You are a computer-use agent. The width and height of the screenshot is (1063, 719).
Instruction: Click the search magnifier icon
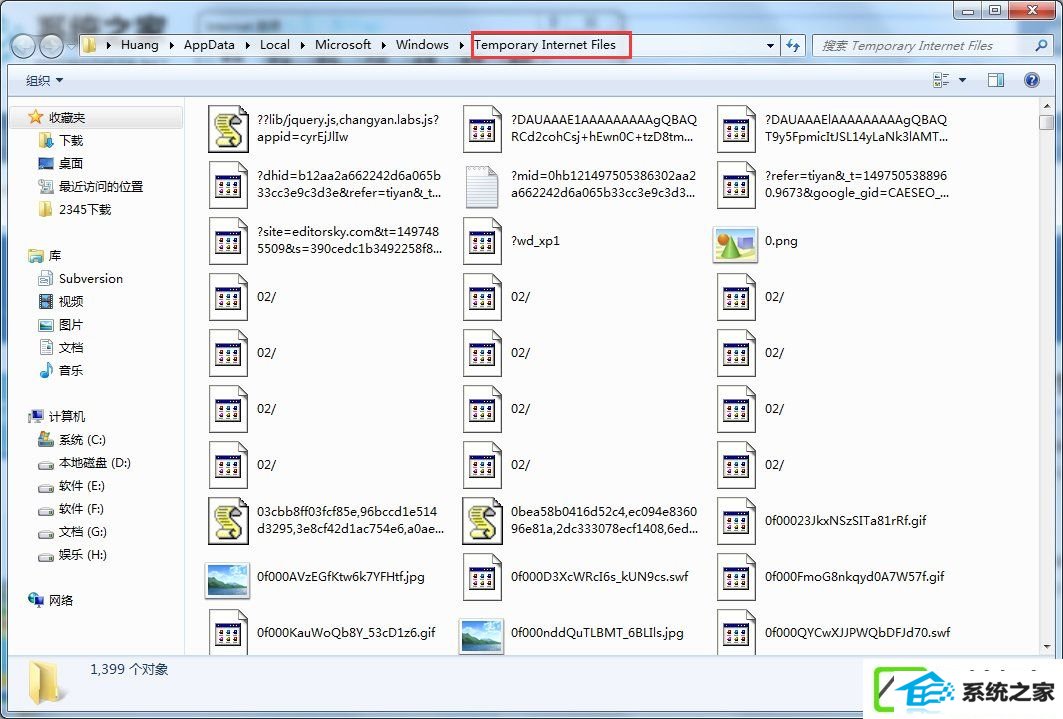1041,45
